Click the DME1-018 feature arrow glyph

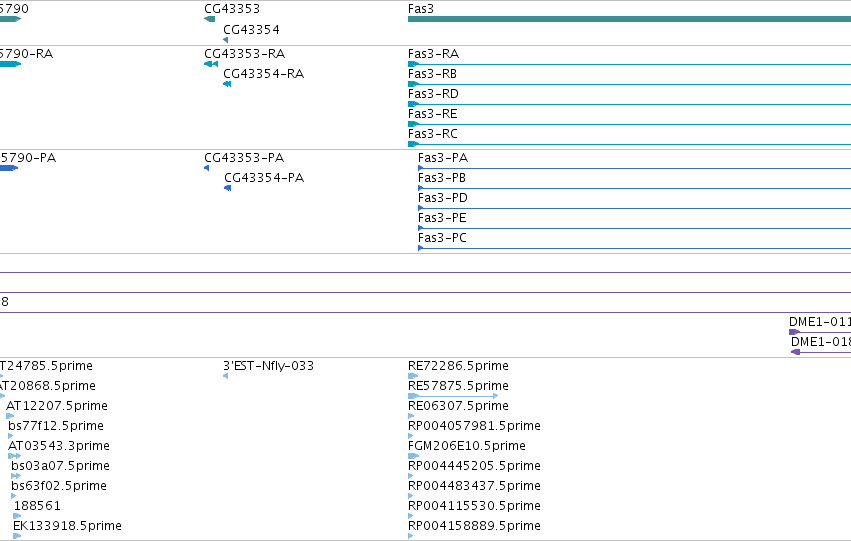[x=796, y=352]
